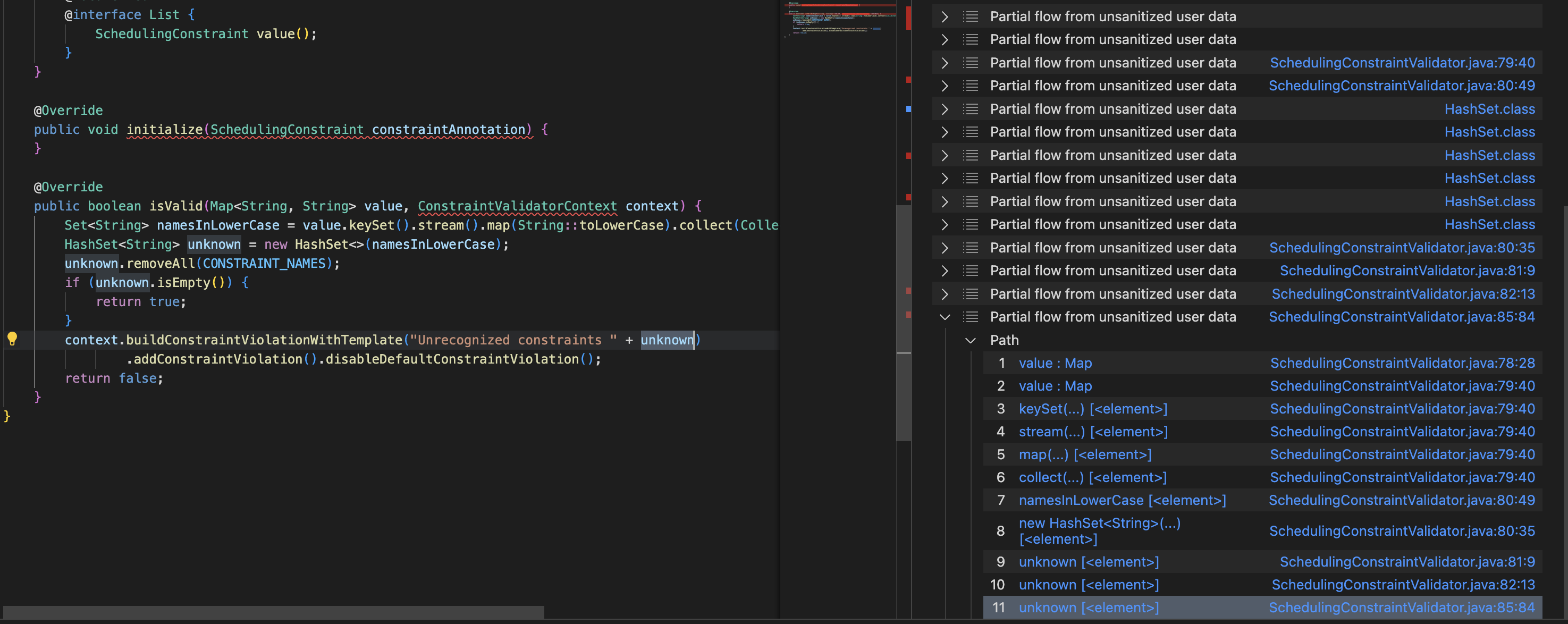Expand the result linking to SchedulingConstraintValidator.java:80:49
Screen dimensions: 1568x624
(945, 86)
